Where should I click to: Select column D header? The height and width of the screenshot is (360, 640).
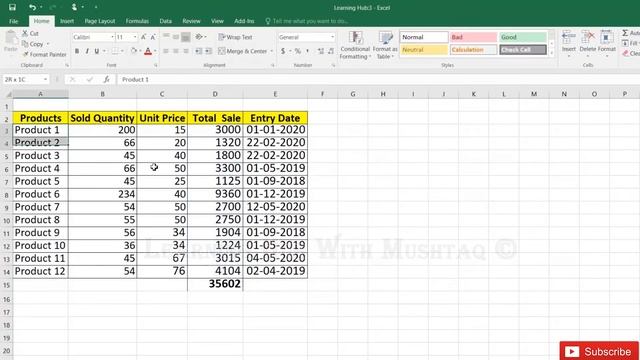pyautogui.click(x=215, y=94)
